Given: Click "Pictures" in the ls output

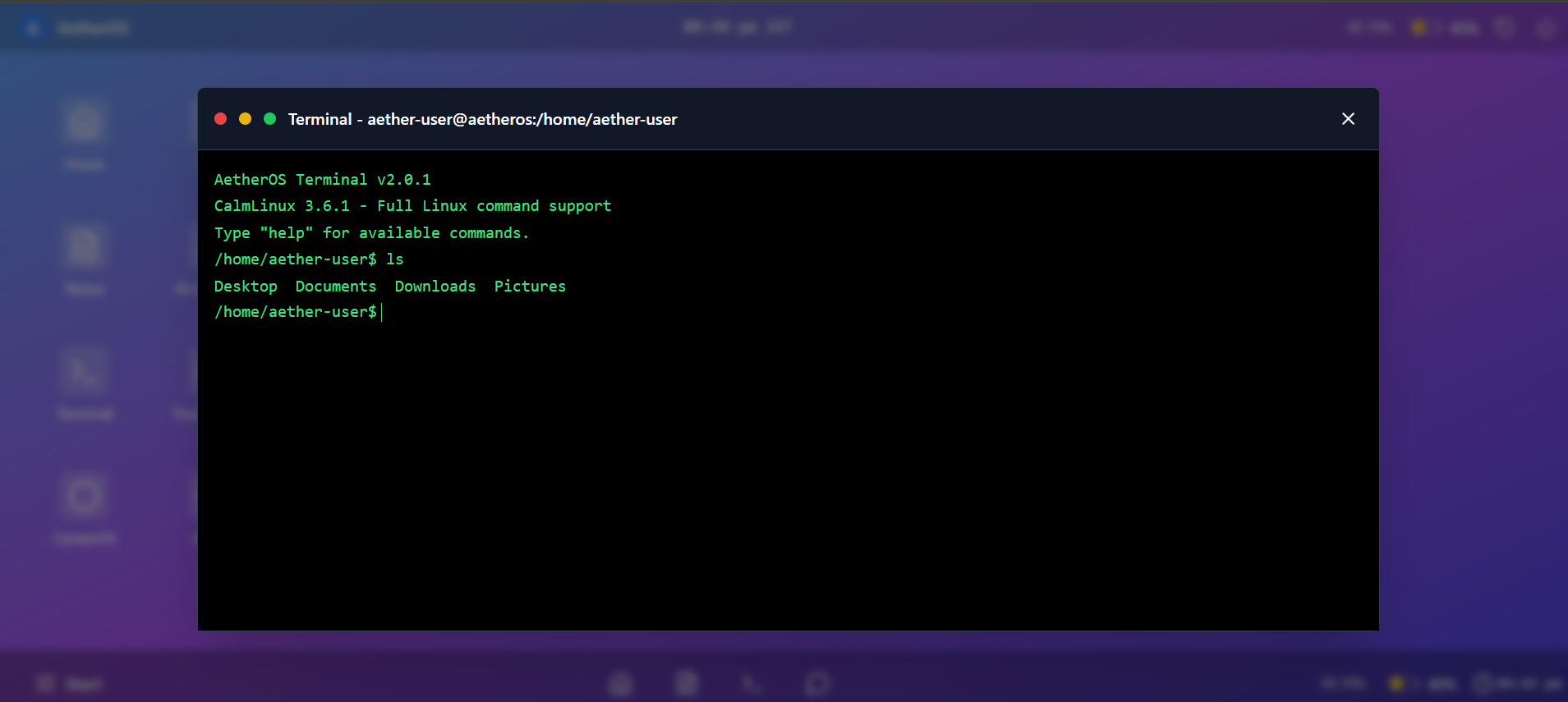Looking at the screenshot, I should coord(530,287).
